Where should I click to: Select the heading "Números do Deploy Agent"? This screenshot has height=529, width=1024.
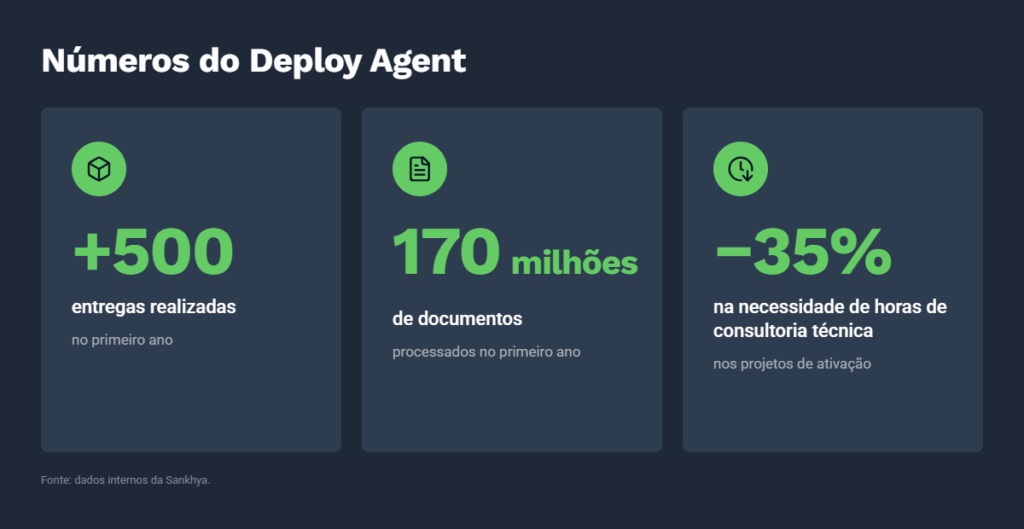pos(253,61)
